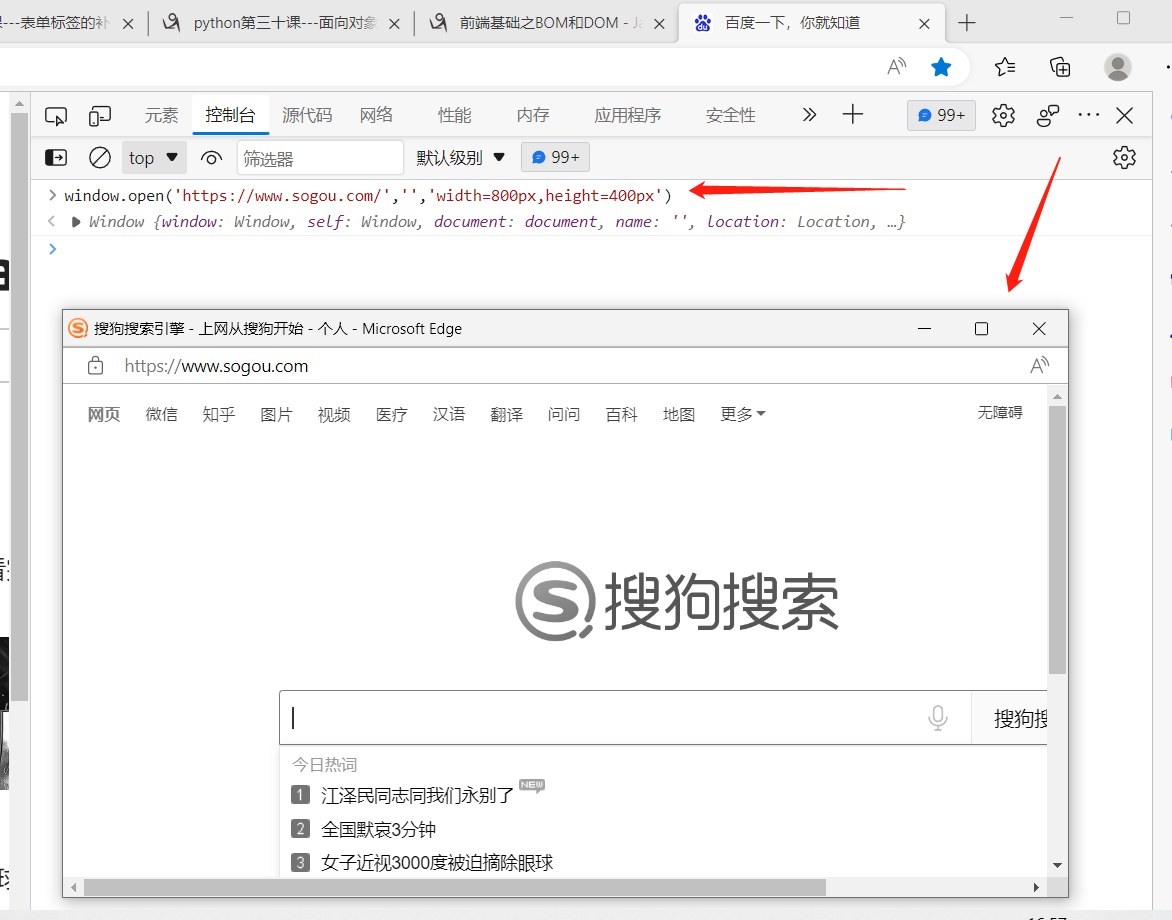Expand the 更多 dropdown on Sogou page
The width and height of the screenshot is (1172, 920).
tap(742, 414)
